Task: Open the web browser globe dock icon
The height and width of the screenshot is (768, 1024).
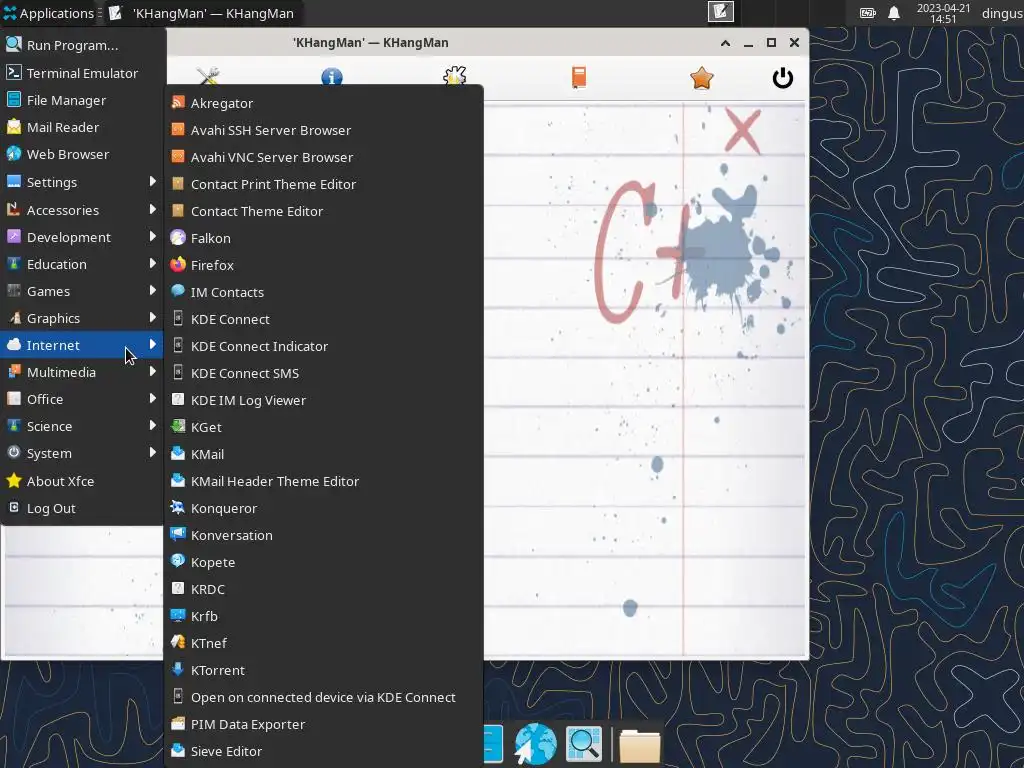Action: 536,744
